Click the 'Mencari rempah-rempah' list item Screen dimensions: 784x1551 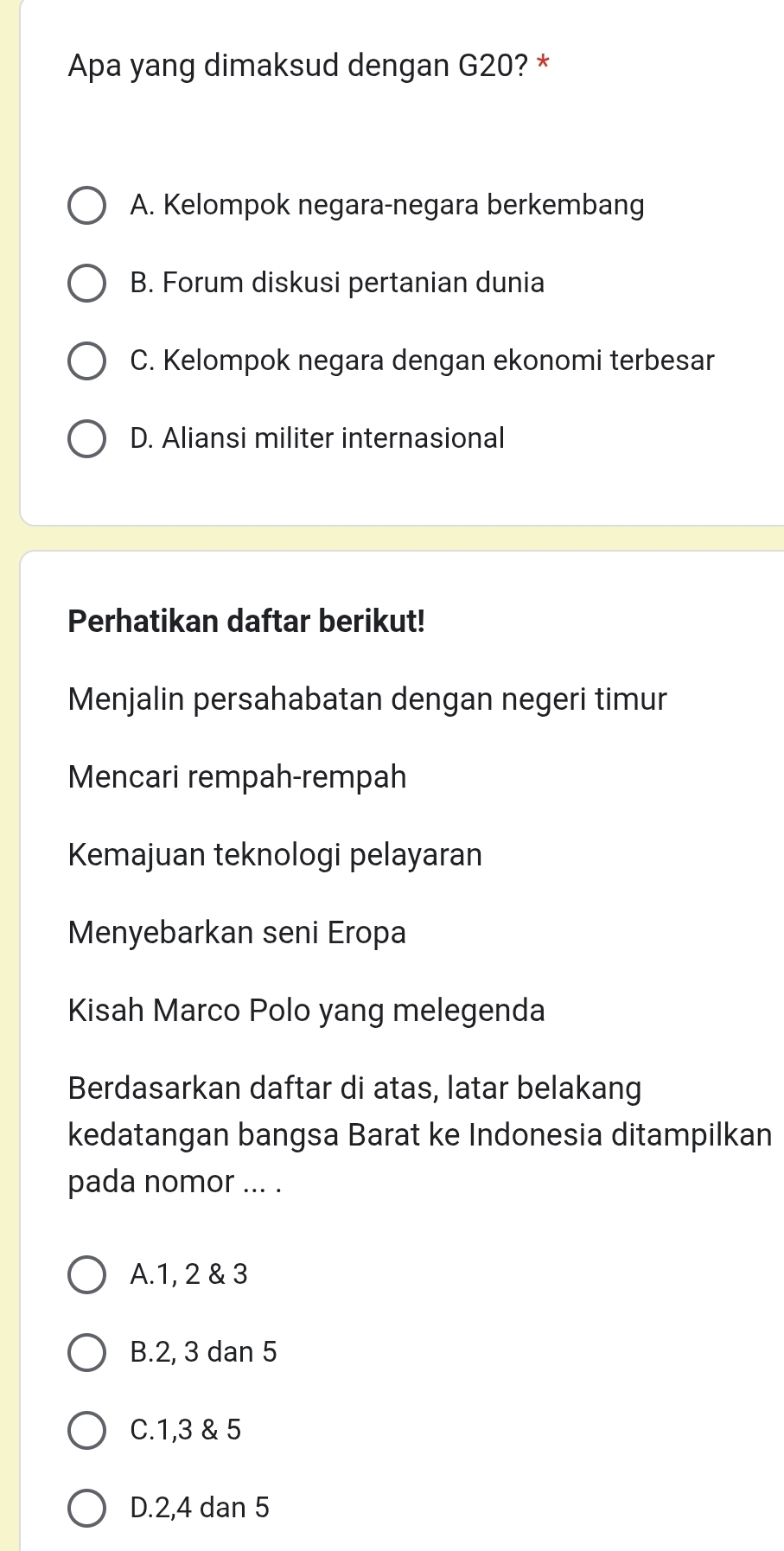[x=237, y=776]
